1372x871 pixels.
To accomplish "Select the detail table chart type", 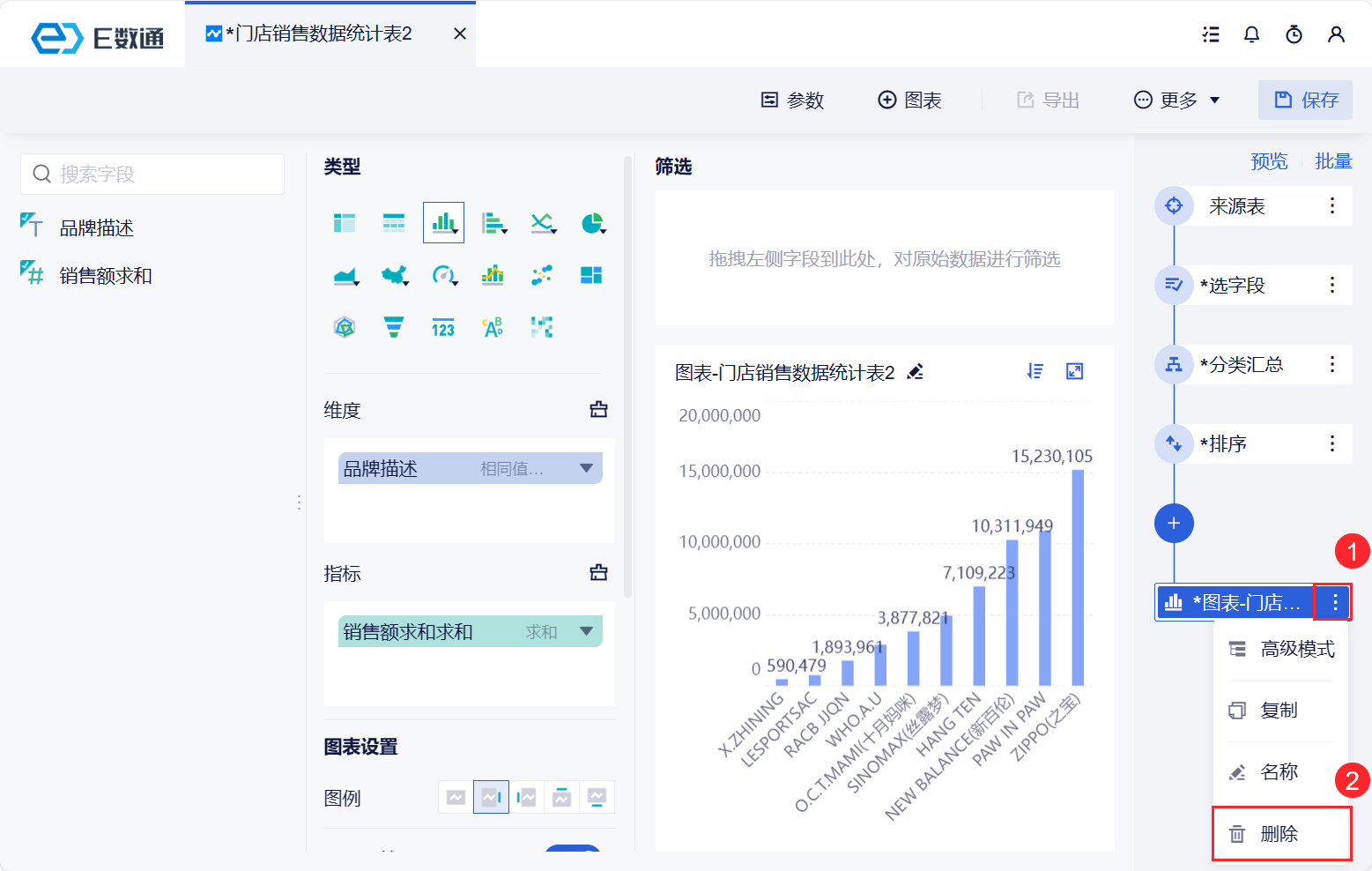I will point(345,223).
